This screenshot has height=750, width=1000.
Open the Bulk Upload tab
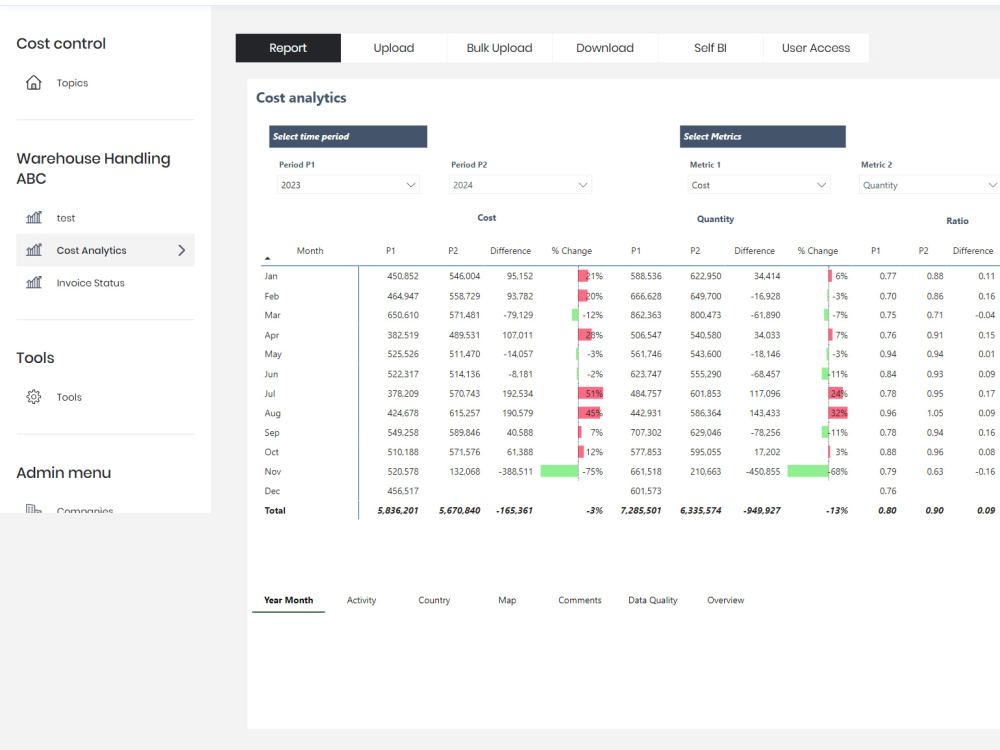point(499,48)
